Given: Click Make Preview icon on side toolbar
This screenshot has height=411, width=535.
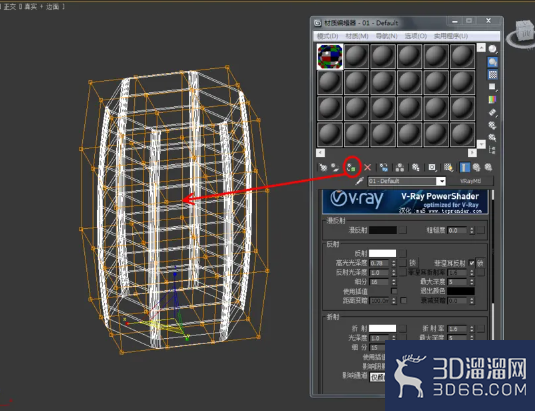Looking at the screenshot, I should pos(492,112).
